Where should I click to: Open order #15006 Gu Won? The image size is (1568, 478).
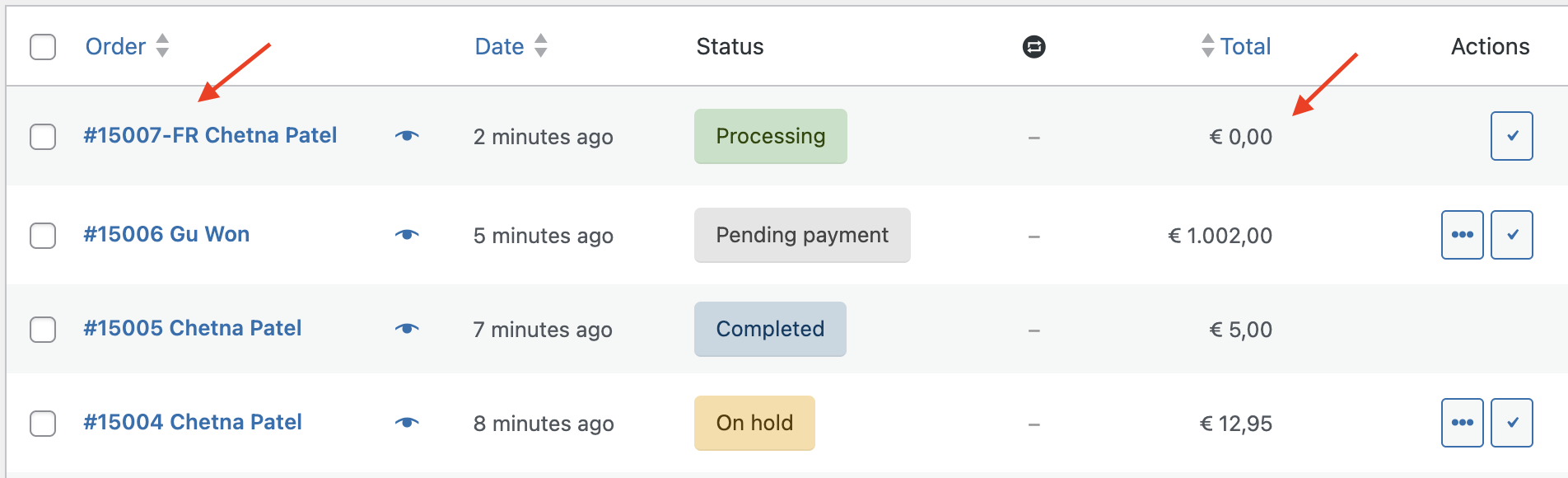(166, 234)
